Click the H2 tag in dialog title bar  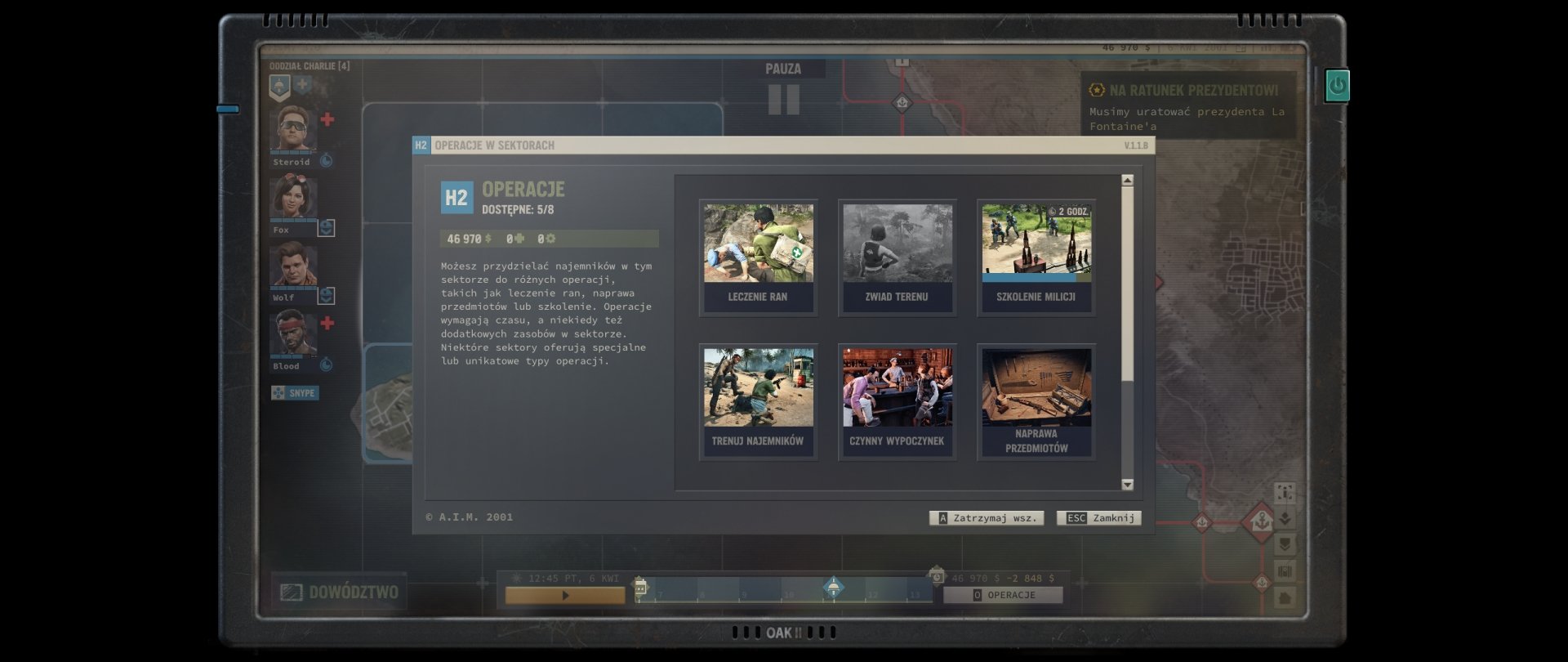pos(421,145)
